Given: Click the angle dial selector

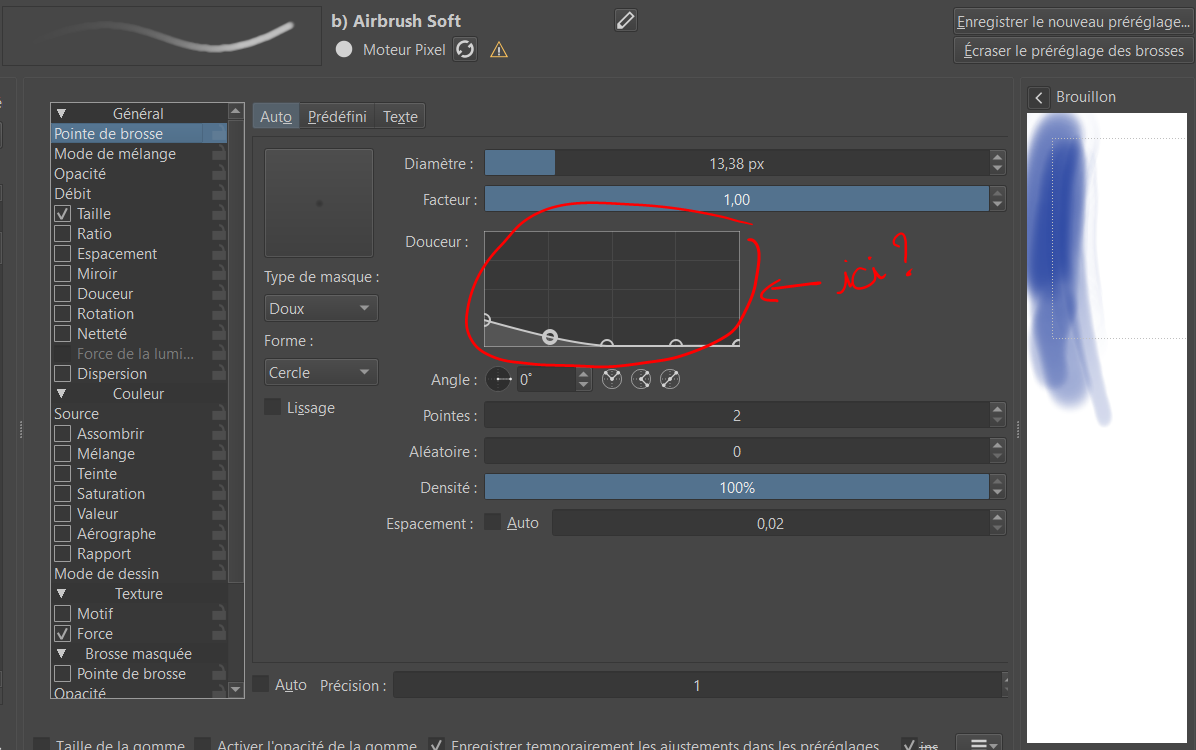Looking at the screenshot, I should point(499,380).
